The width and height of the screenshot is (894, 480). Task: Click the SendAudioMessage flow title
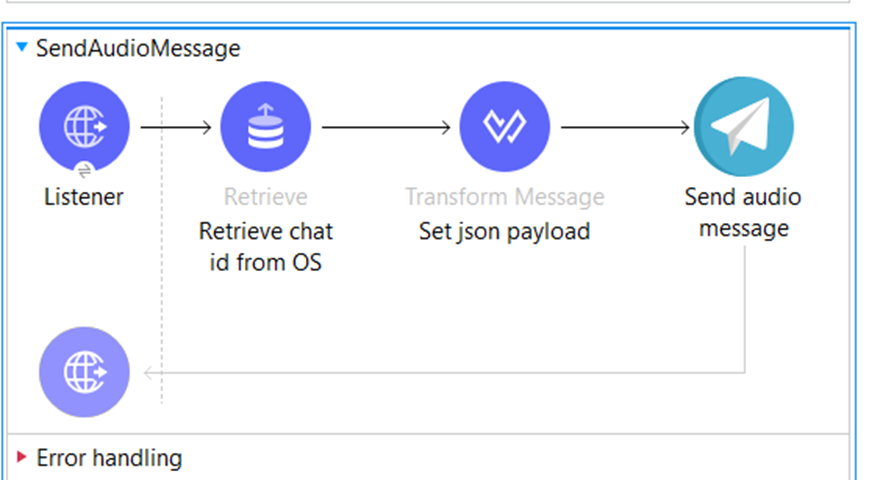[138, 48]
